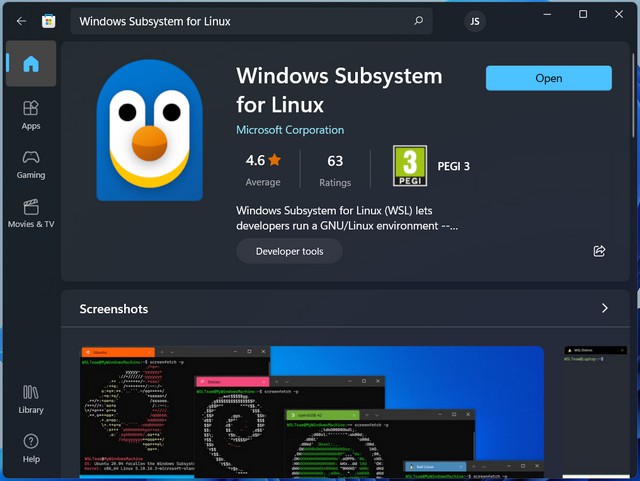Expand the Screenshots section chevron
The image size is (640, 481).
[604, 309]
